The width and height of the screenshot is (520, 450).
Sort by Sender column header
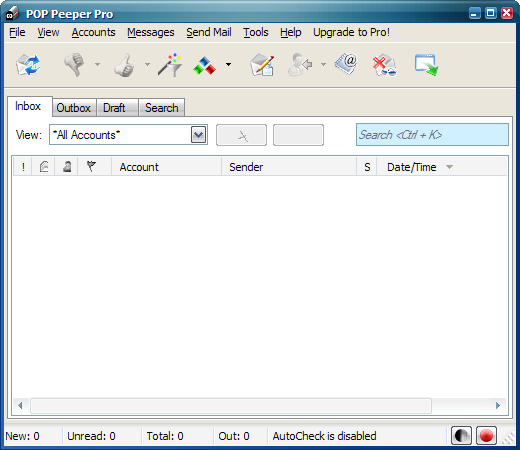click(x=289, y=167)
